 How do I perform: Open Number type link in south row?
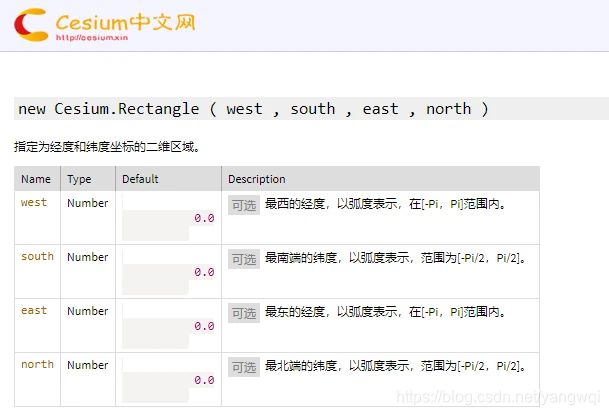coord(88,257)
